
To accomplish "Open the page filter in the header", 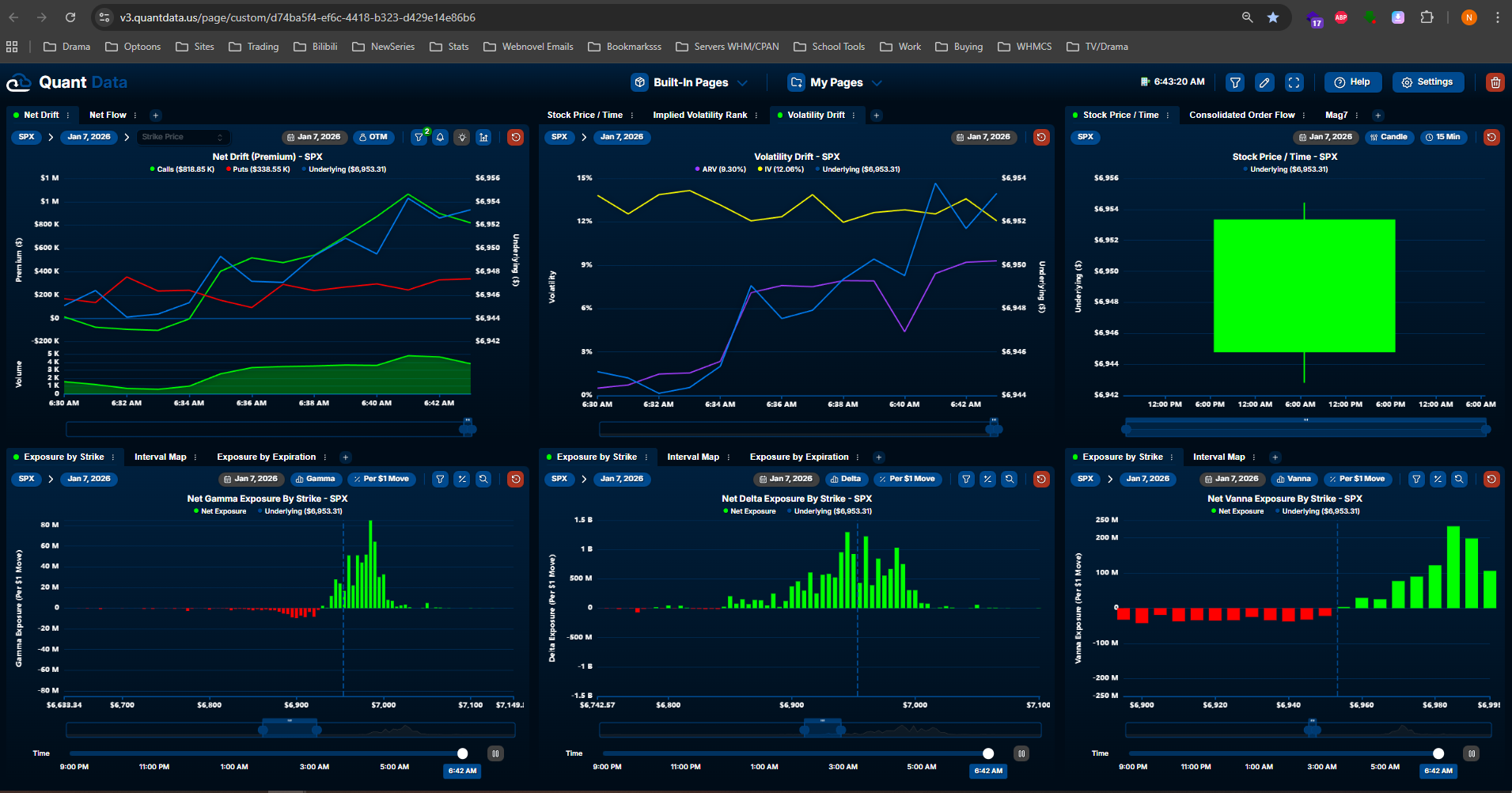I will (x=1234, y=82).
